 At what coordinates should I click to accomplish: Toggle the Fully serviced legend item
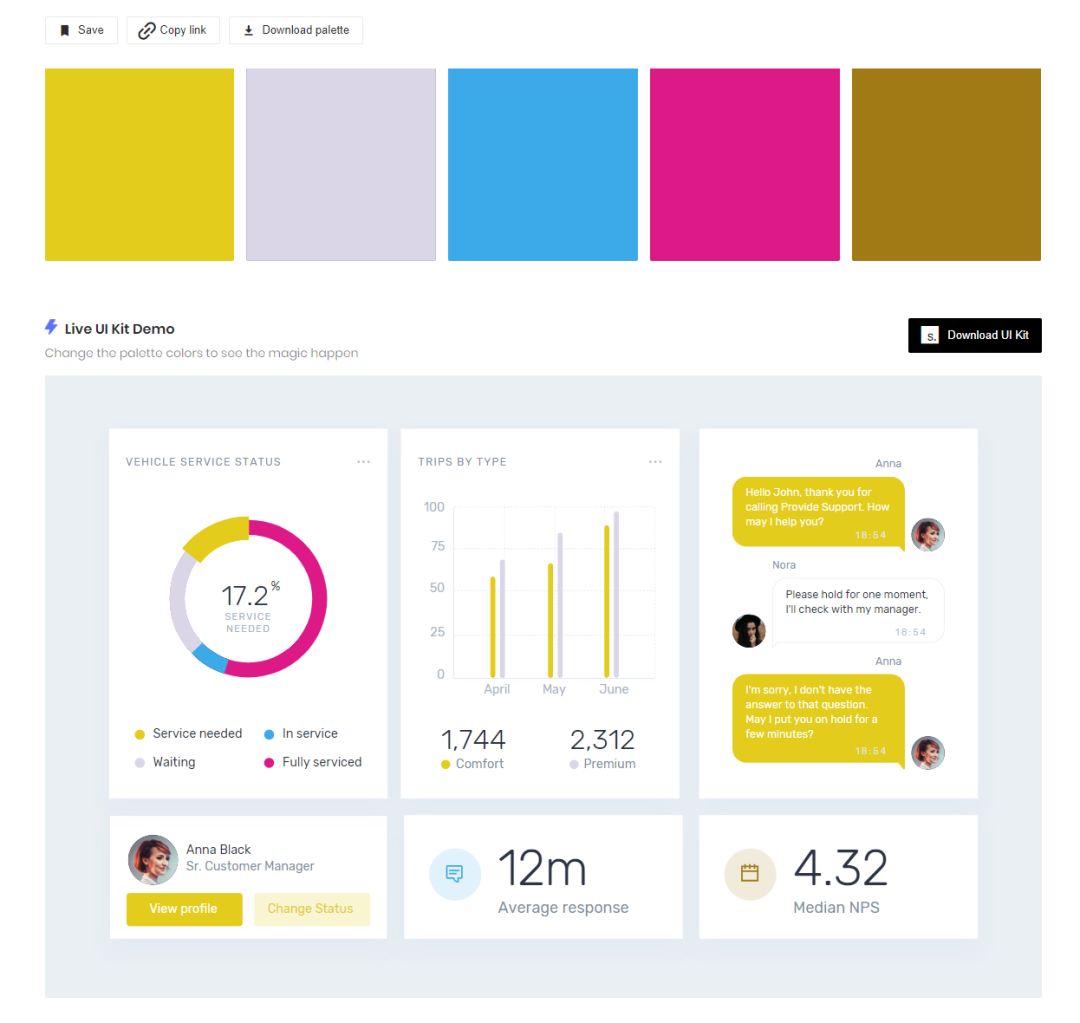(x=312, y=762)
